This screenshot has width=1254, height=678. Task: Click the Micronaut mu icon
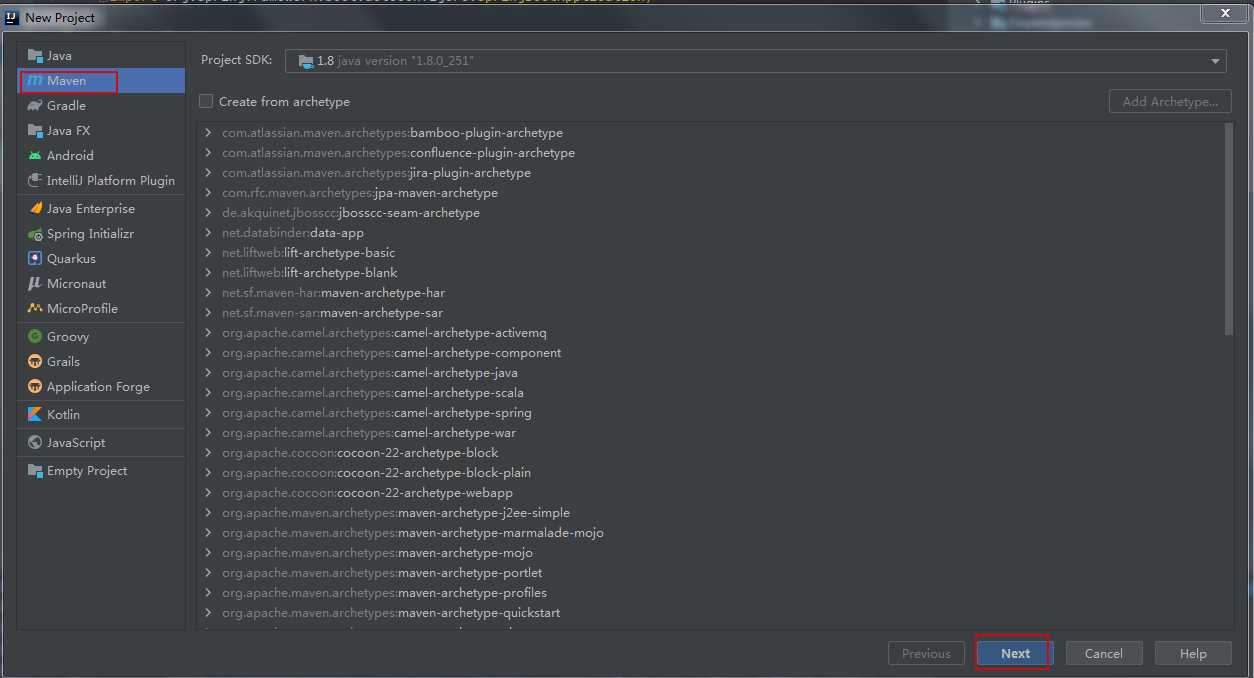35,284
